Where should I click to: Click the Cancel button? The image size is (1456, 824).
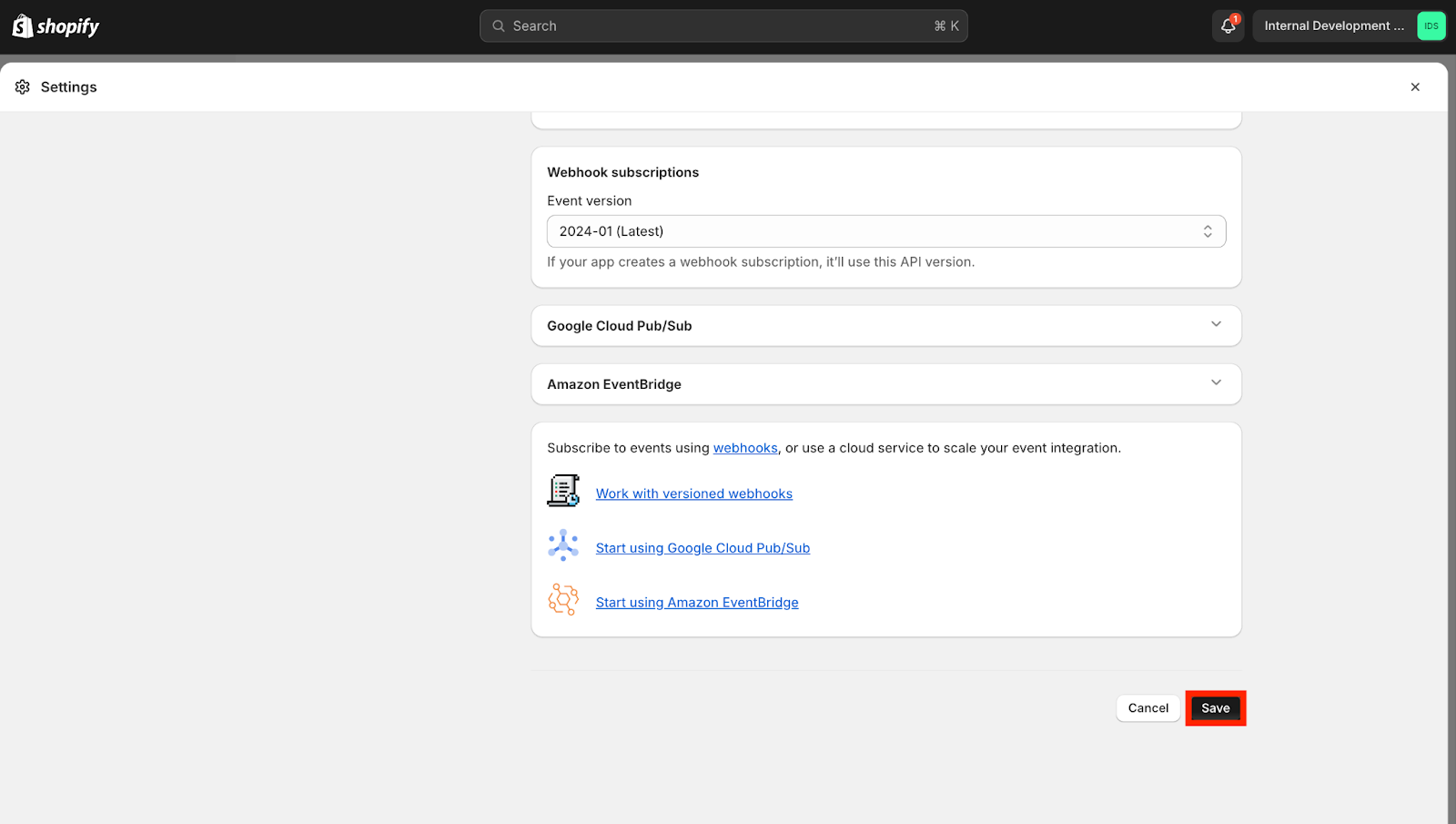[x=1148, y=708]
